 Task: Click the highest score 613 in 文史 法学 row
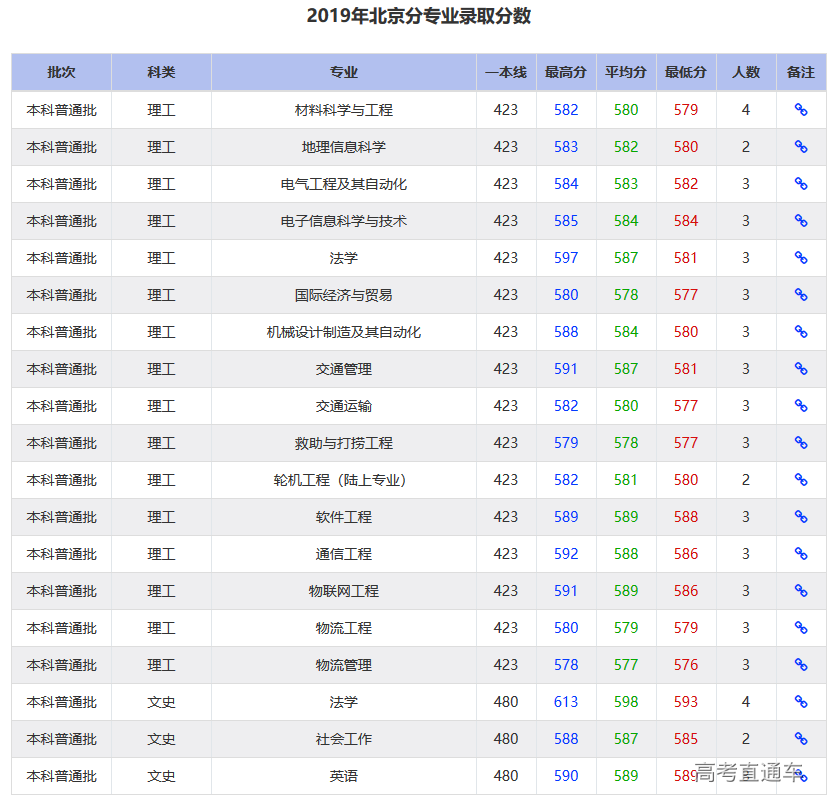[566, 702]
